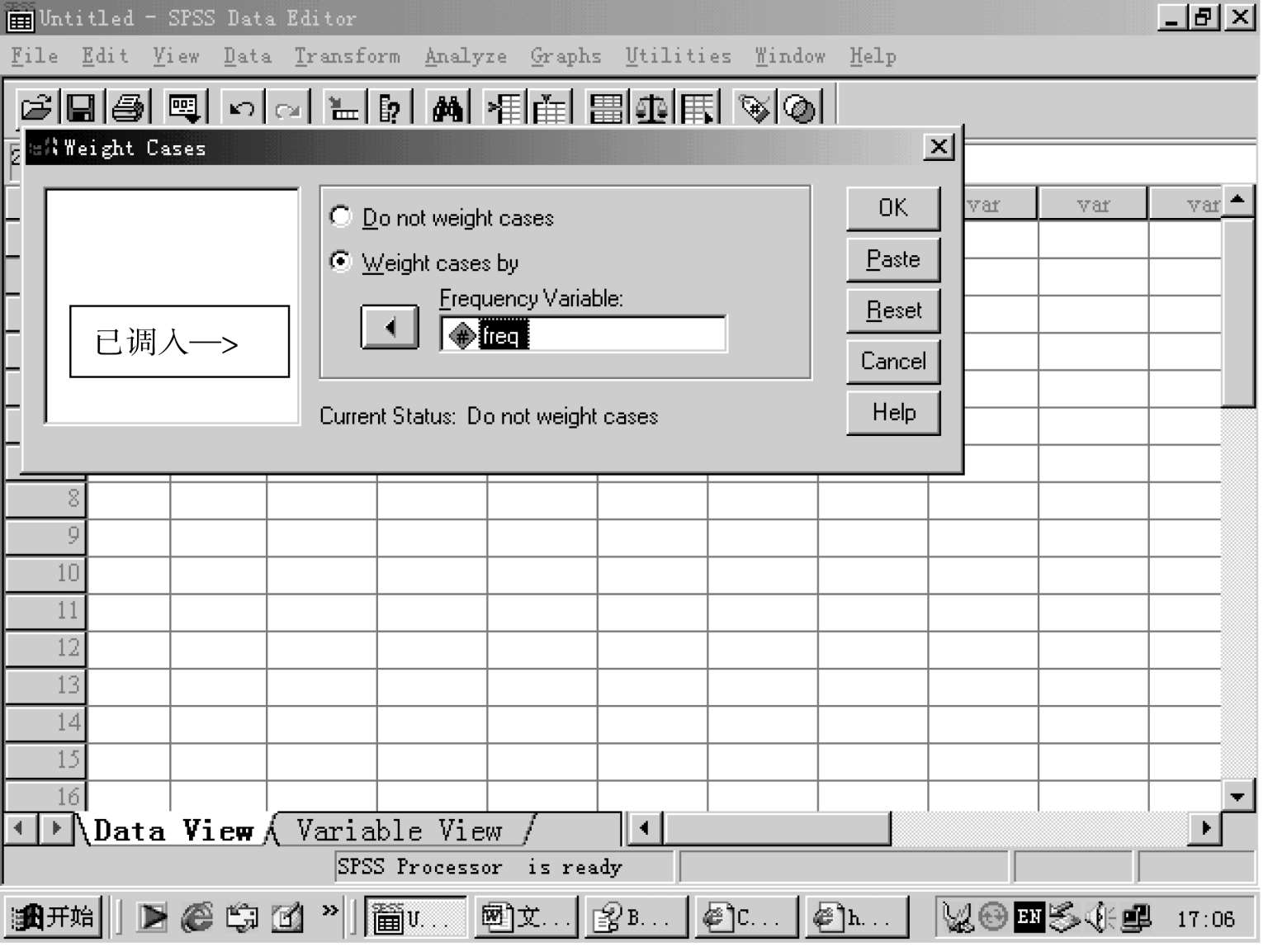Expand hidden quick launch icons chevron
1268x952 pixels.
(330, 910)
